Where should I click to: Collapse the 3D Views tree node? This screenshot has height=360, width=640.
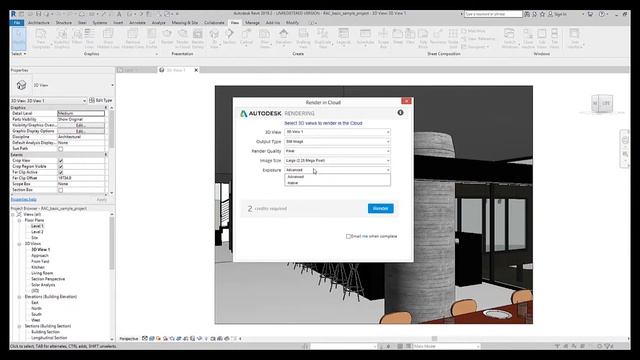coord(19,244)
